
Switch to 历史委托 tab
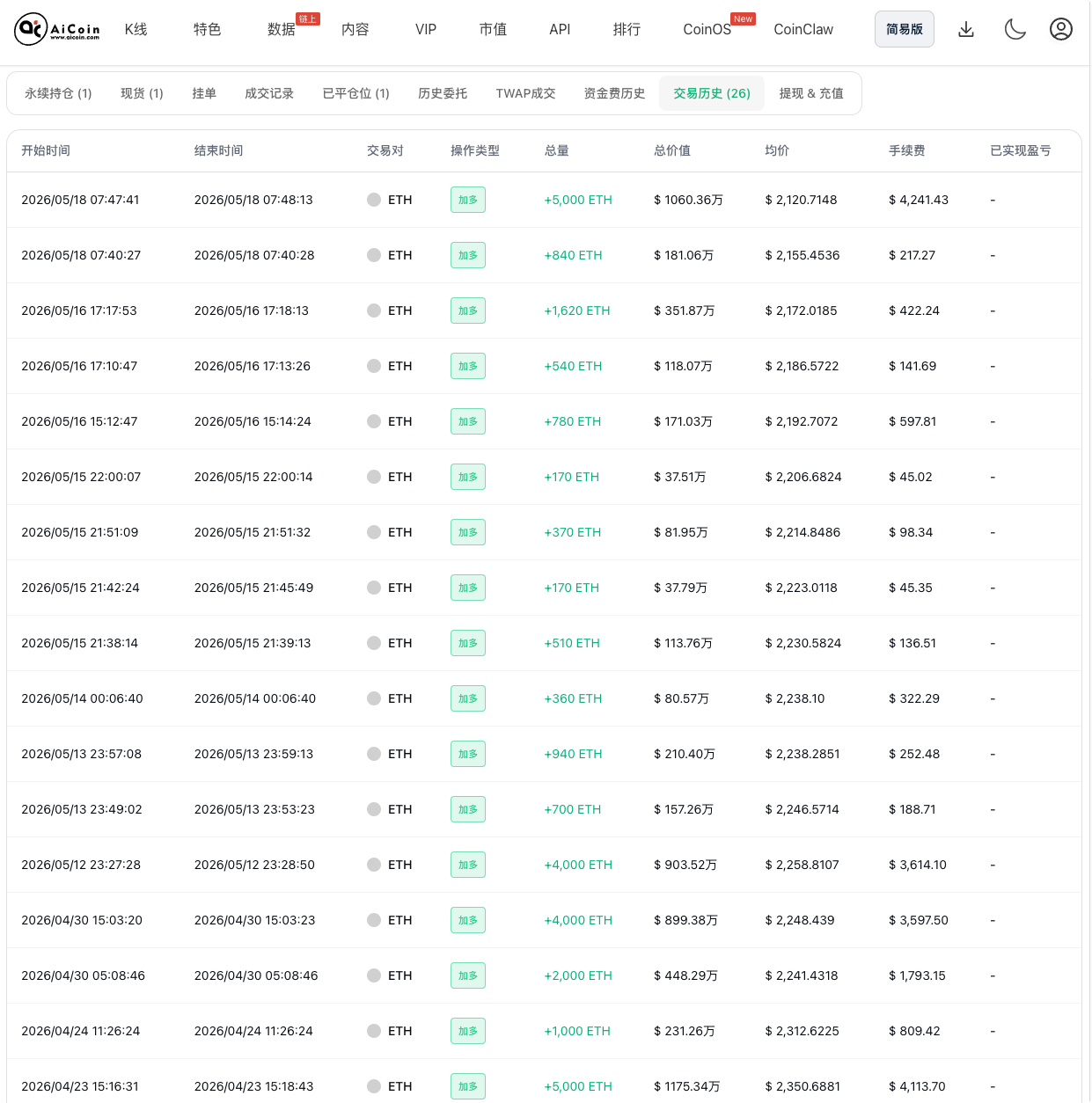point(443,93)
